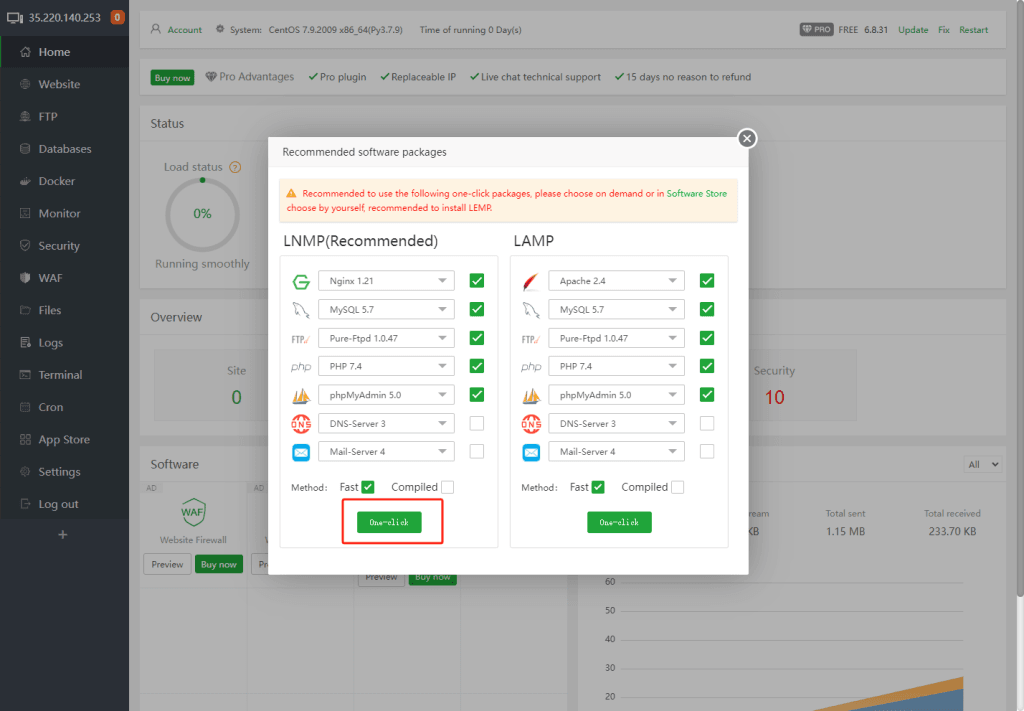The width and height of the screenshot is (1024, 711).
Task: Expand the Apache 2.4 version dropdown
Action: [x=616, y=282]
